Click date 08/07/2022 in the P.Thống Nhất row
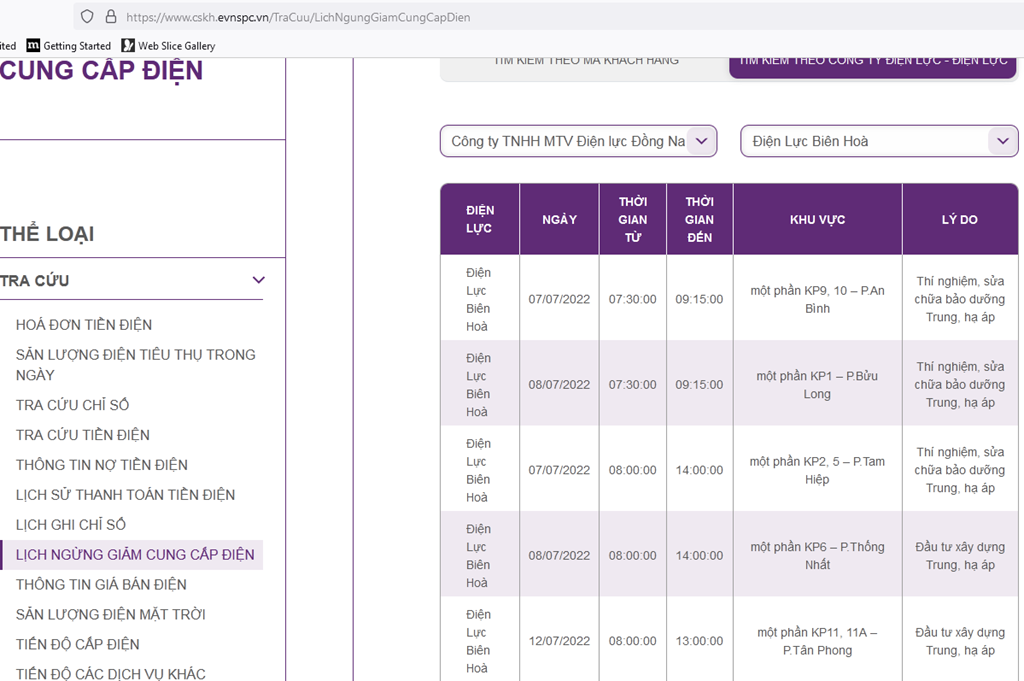 pyautogui.click(x=559, y=556)
